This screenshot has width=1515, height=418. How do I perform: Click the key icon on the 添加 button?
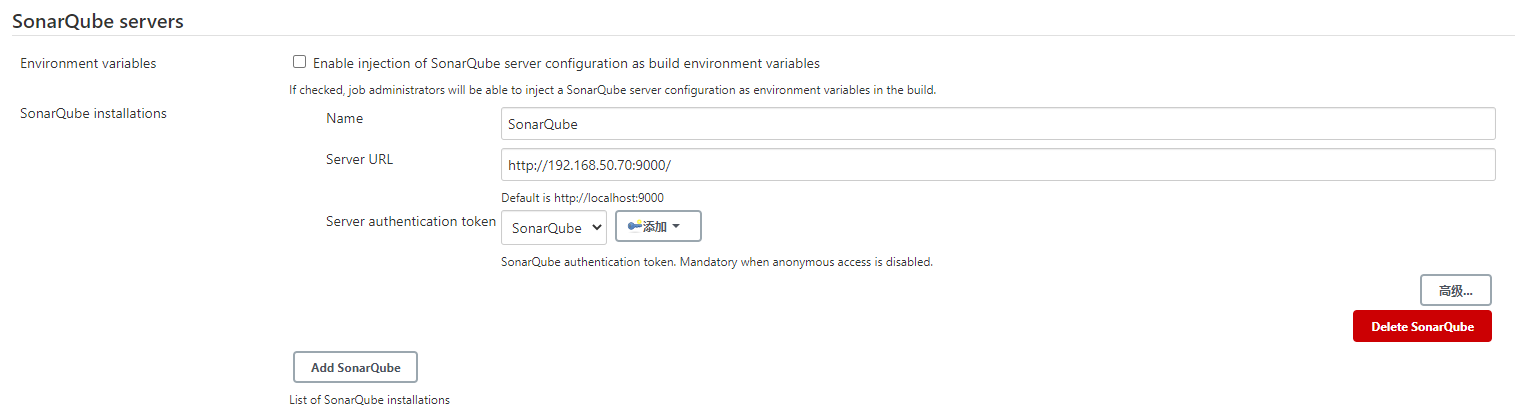634,226
